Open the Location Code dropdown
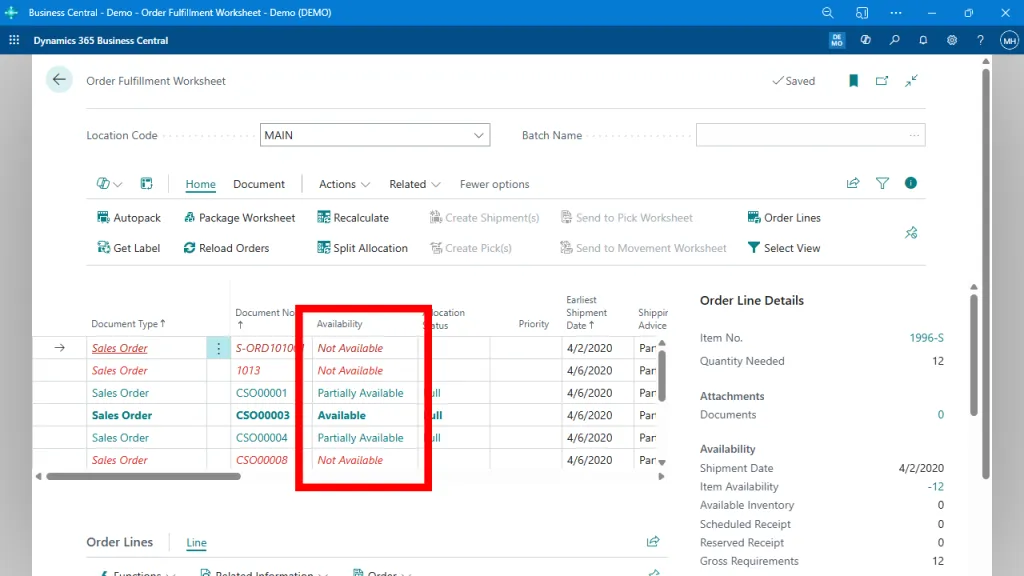1024x576 pixels. tap(479, 134)
